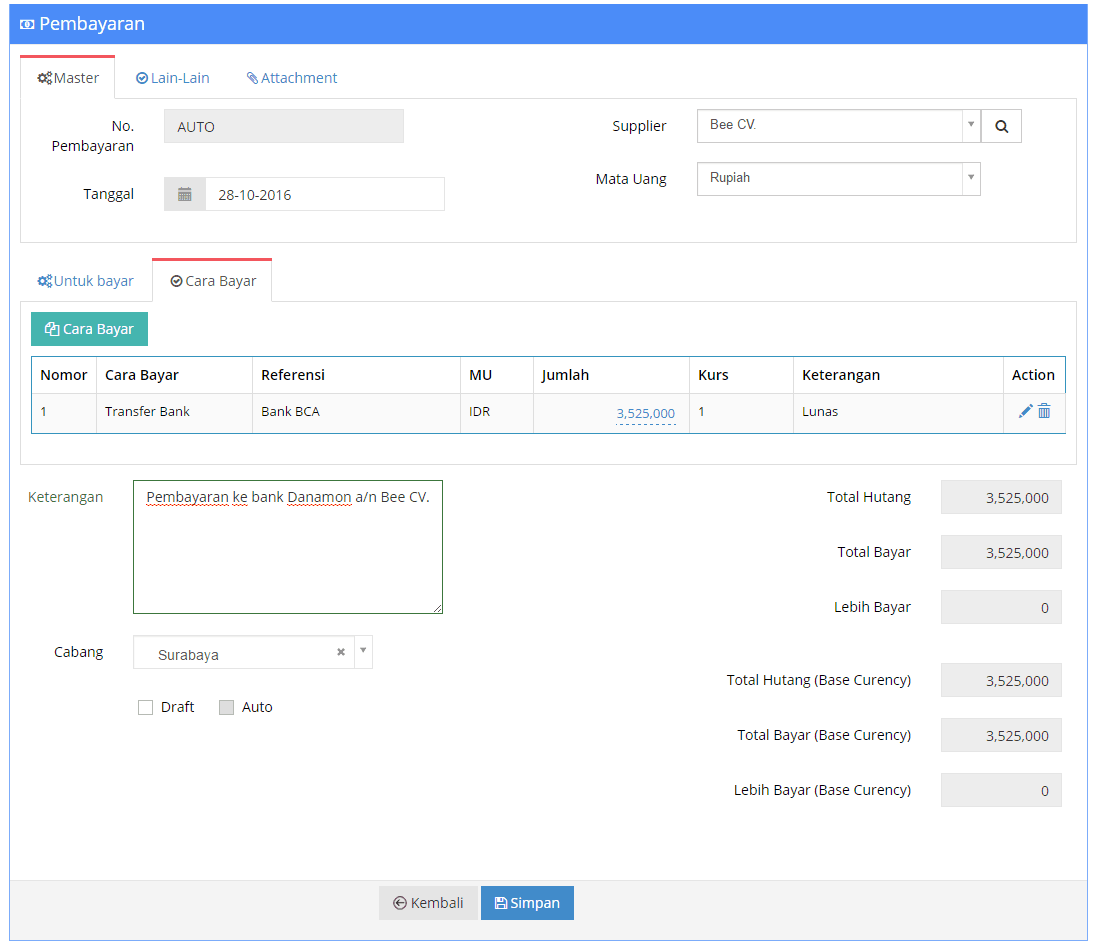Open the Attachment tab
The height and width of the screenshot is (948, 1096).
pyautogui.click(x=291, y=78)
